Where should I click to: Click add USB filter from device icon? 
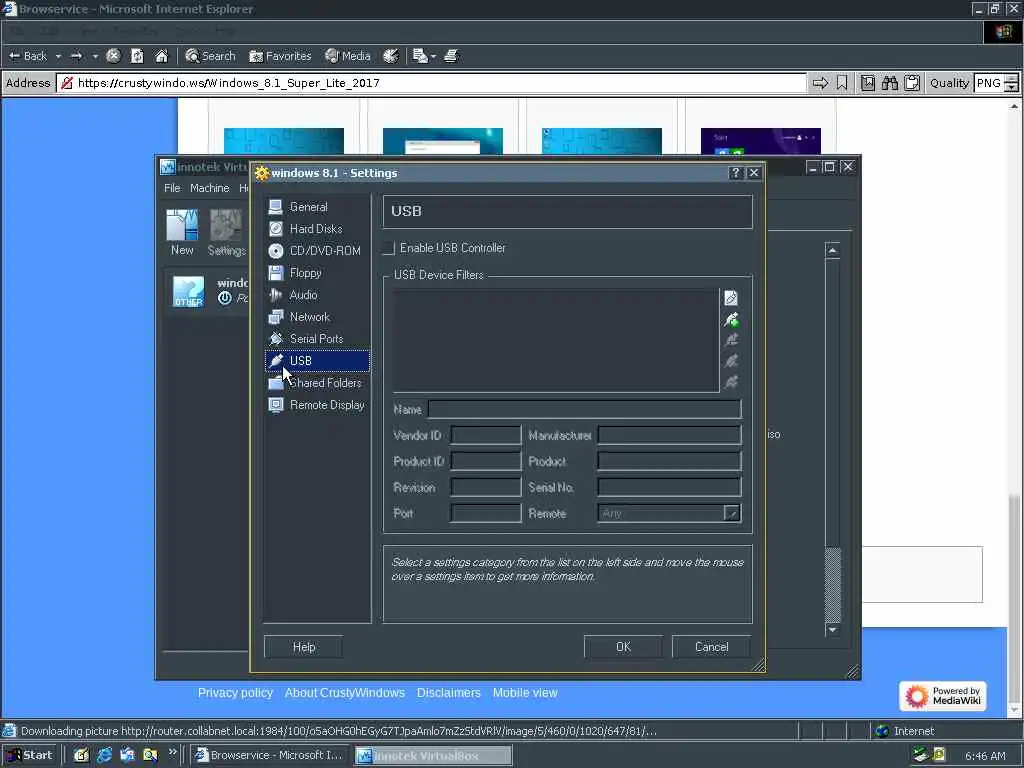pyautogui.click(x=731, y=319)
